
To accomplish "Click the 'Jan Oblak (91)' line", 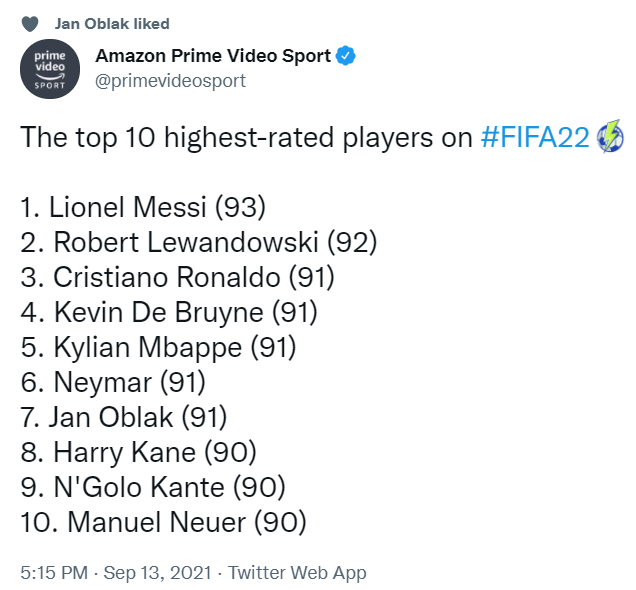I will point(124,417).
